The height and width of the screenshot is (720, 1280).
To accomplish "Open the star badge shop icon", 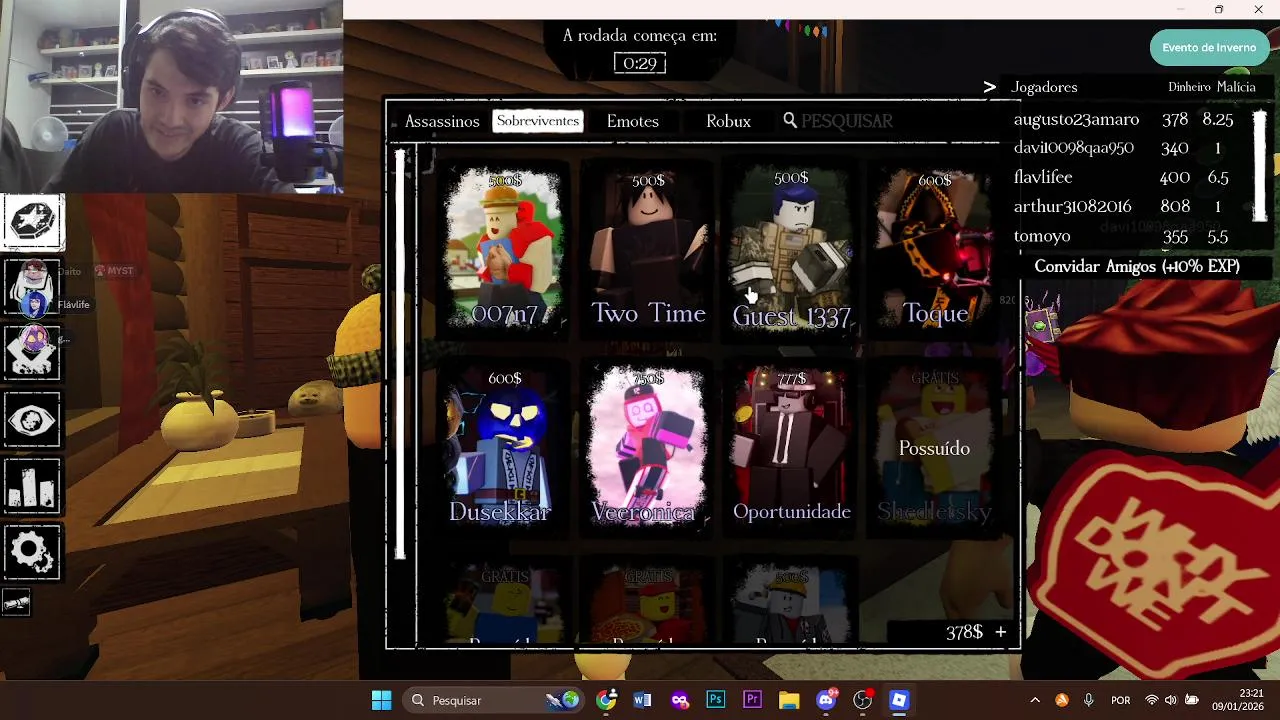I will click(x=33, y=221).
